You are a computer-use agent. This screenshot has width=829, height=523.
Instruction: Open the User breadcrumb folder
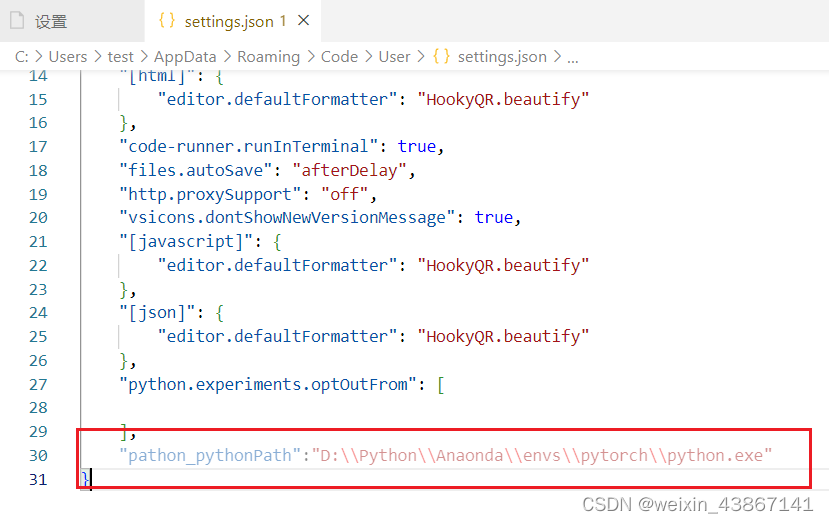394,57
